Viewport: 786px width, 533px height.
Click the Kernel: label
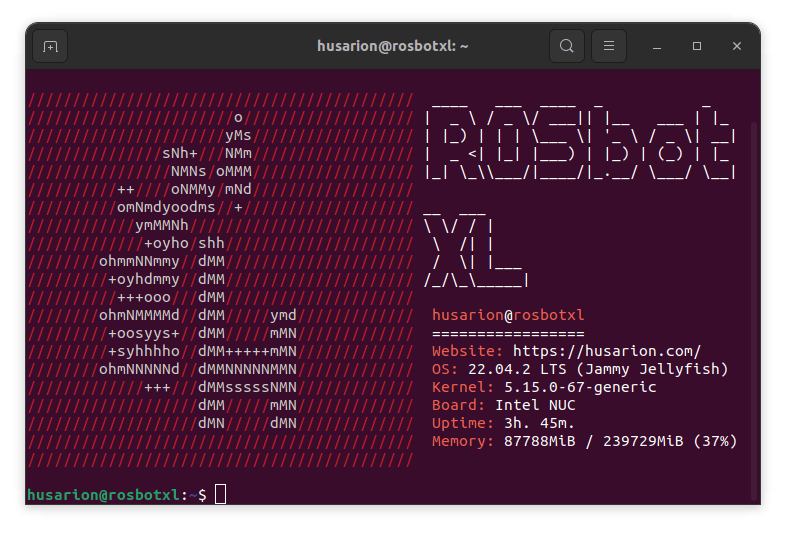pyautogui.click(x=463, y=387)
